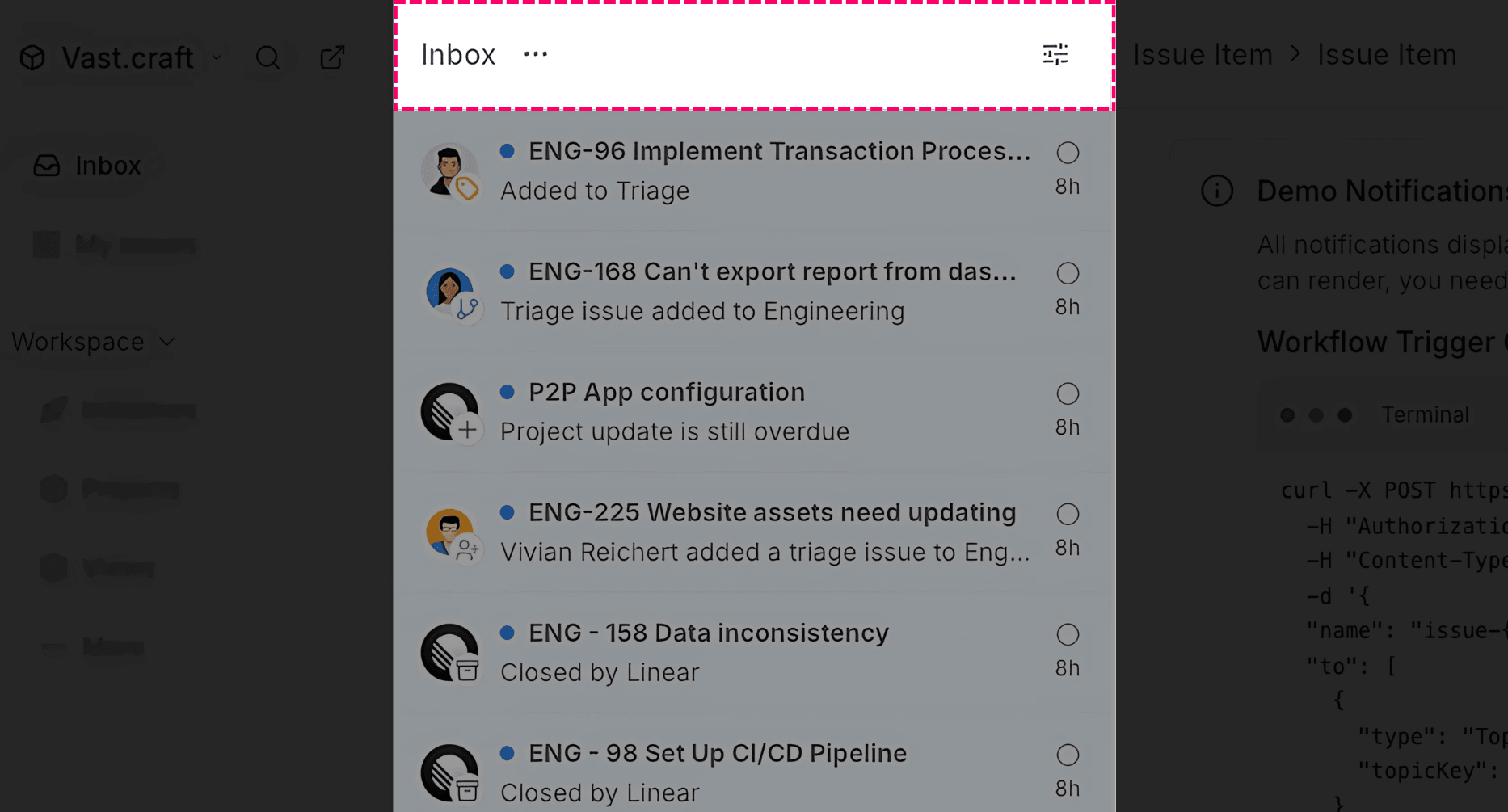Toggle the status circle on ENG-225 notification

coord(1068,513)
